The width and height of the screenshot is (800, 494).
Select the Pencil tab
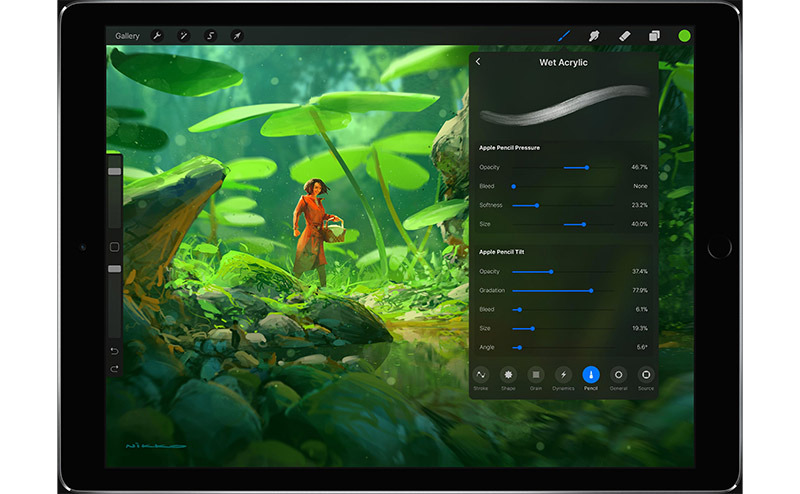591,379
